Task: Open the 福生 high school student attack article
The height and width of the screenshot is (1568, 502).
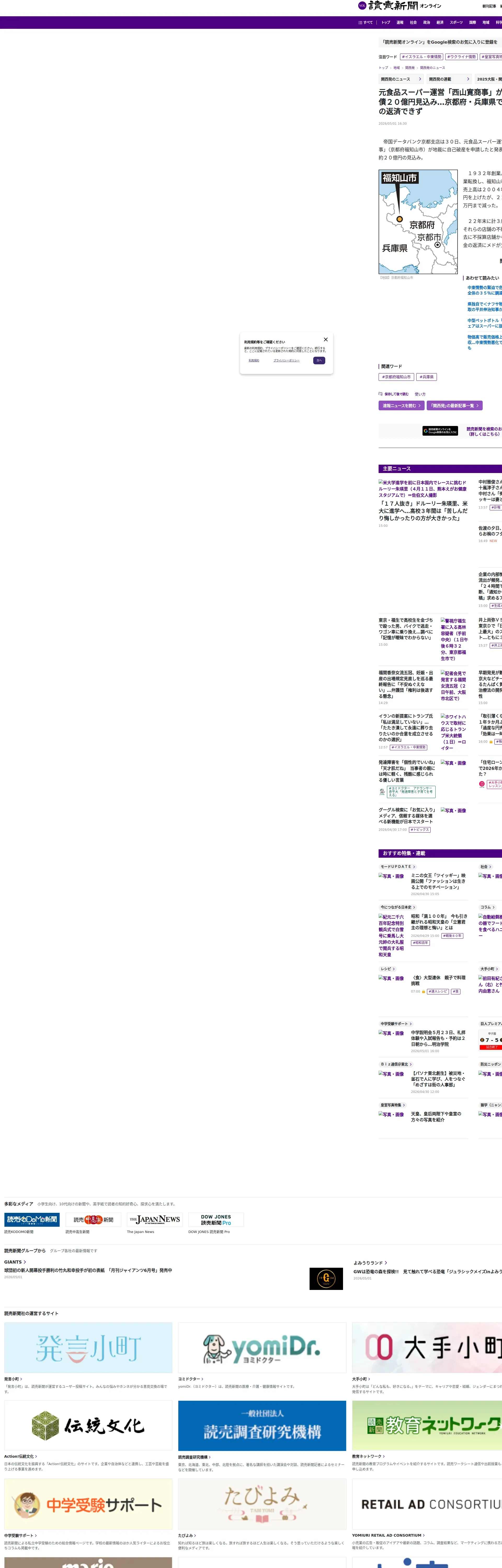Action: click(x=406, y=629)
